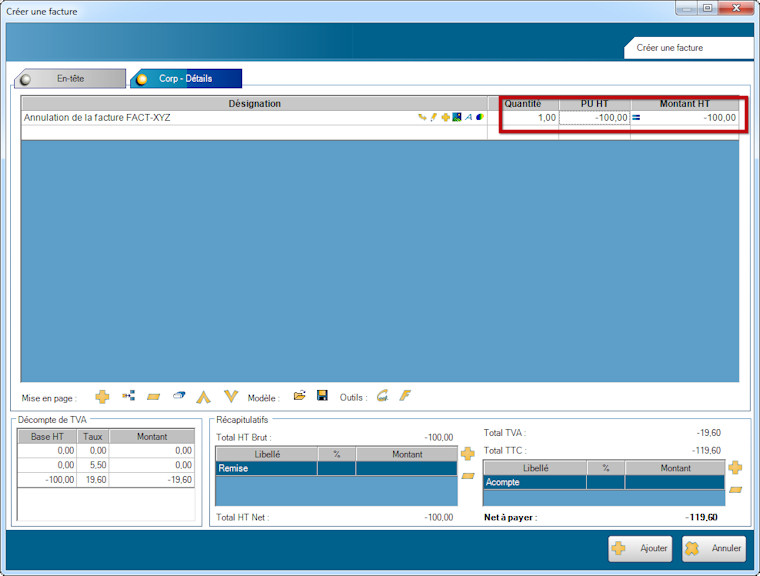This screenshot has height=576, width=760.
Task: Click the color circle icon in the designation row
Action: pos(480,118)
